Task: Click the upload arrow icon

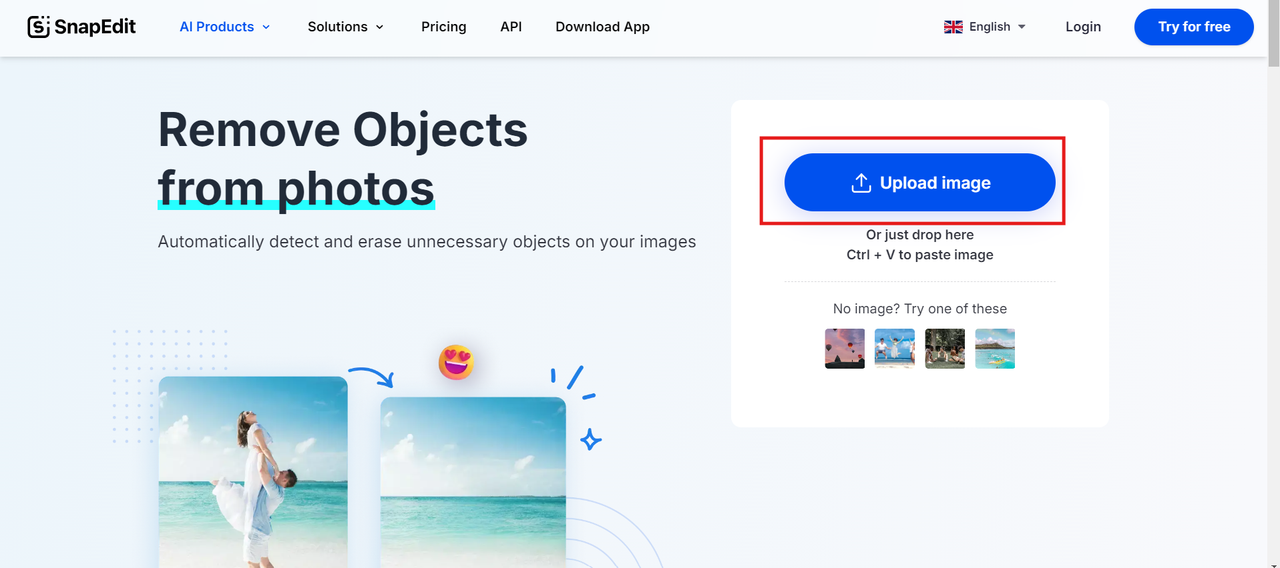Action: [861, 183]
